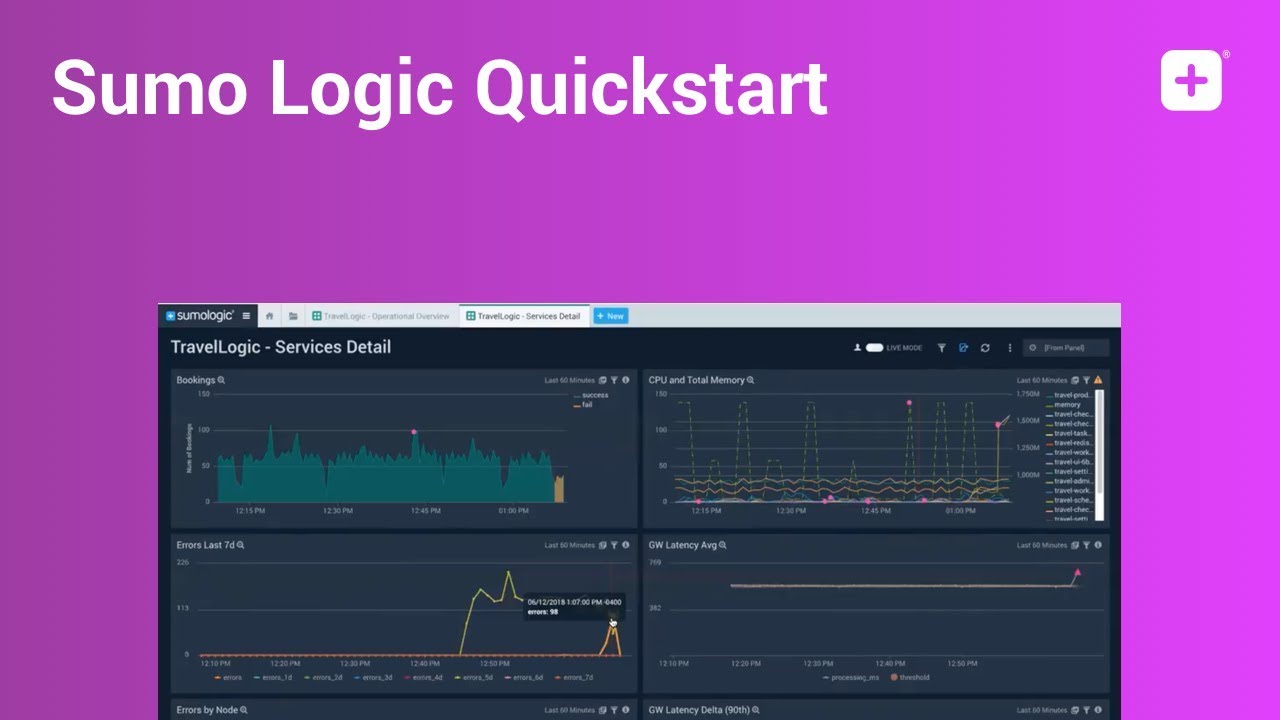The image size is (1280, 720).
Task: Refresh the dashboard with the refresh icon
Action: (985, 348)
